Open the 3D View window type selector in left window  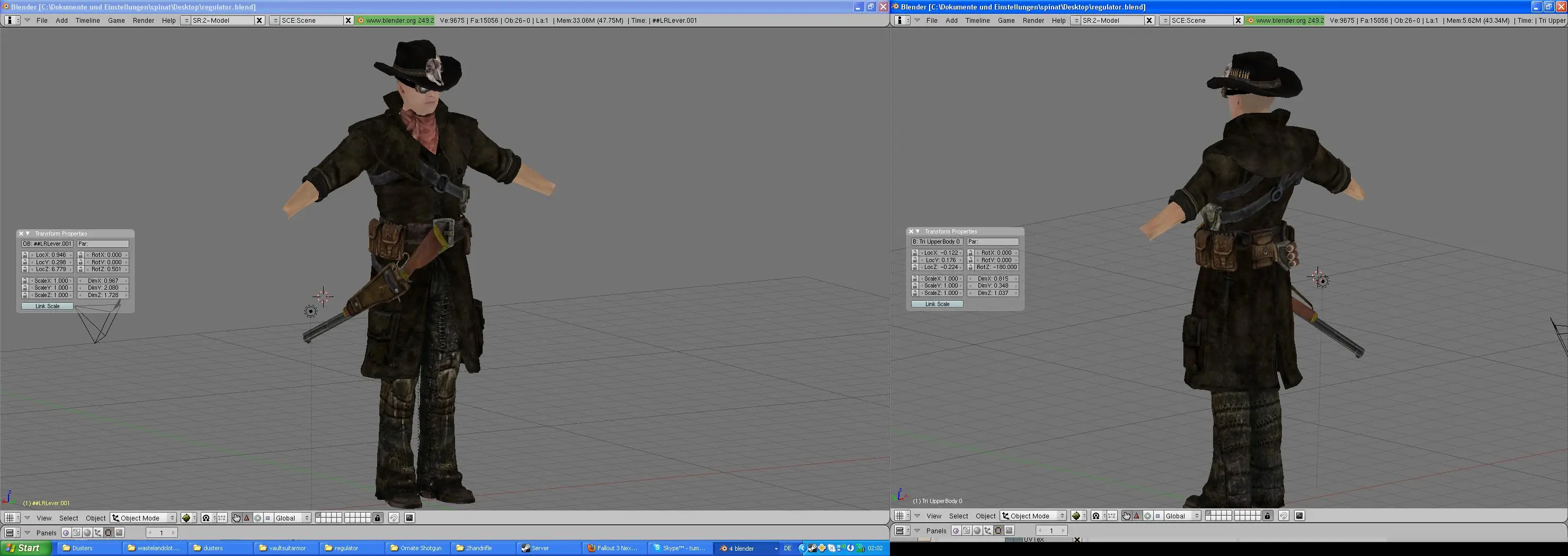pyautogui.click(x=12, y=518)
